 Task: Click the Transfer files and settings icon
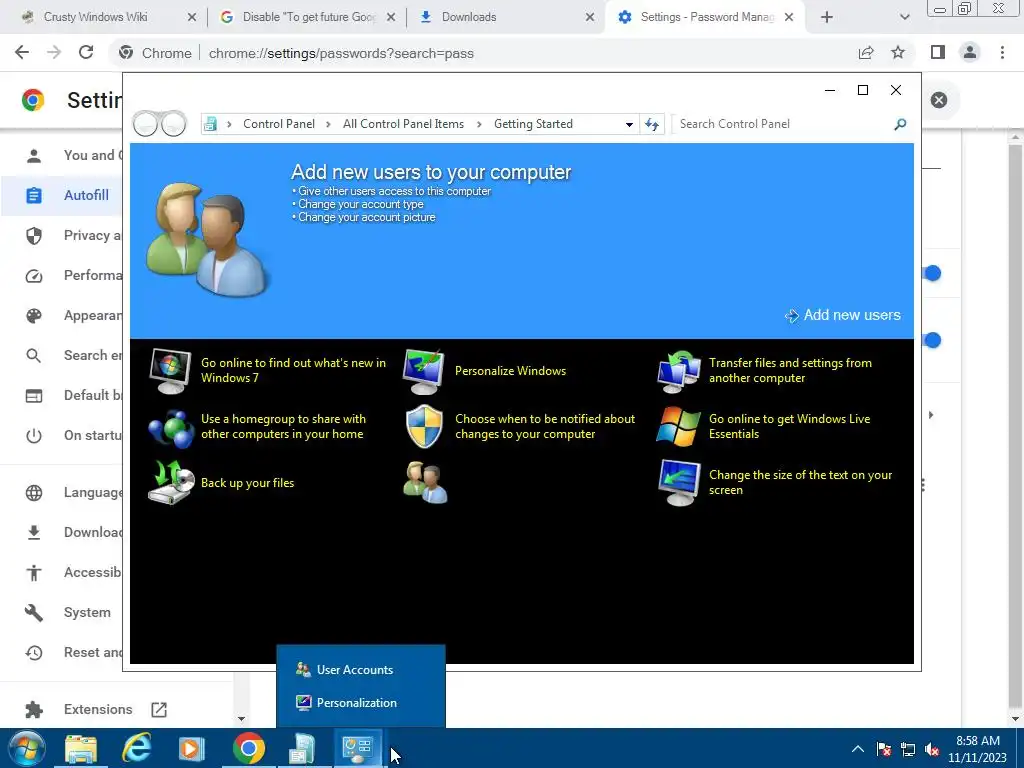point(679,371)
